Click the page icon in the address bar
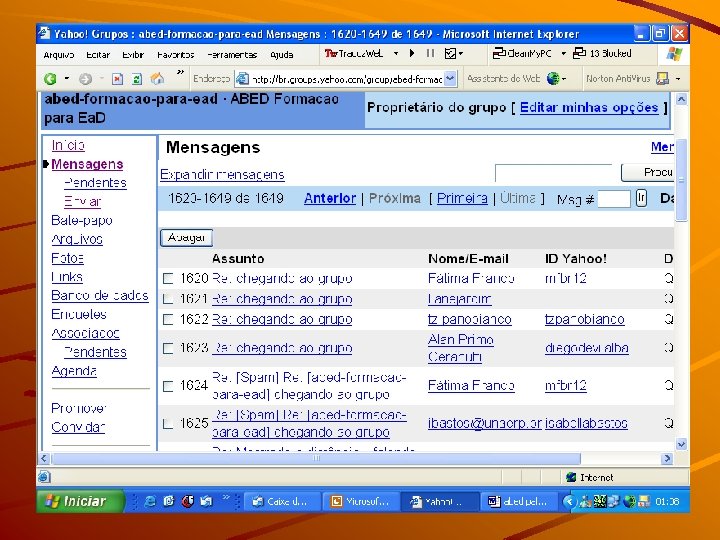This screenshot has width=720, height=540. point(242,79)
